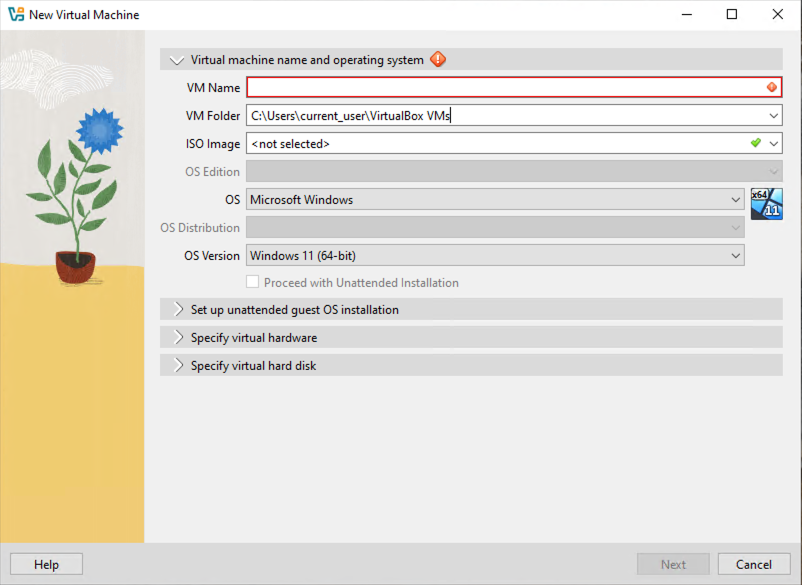Click the warning icon beside the section title
Image resolution: width=802 pixels, height=585 pixels.
(438, 59)
